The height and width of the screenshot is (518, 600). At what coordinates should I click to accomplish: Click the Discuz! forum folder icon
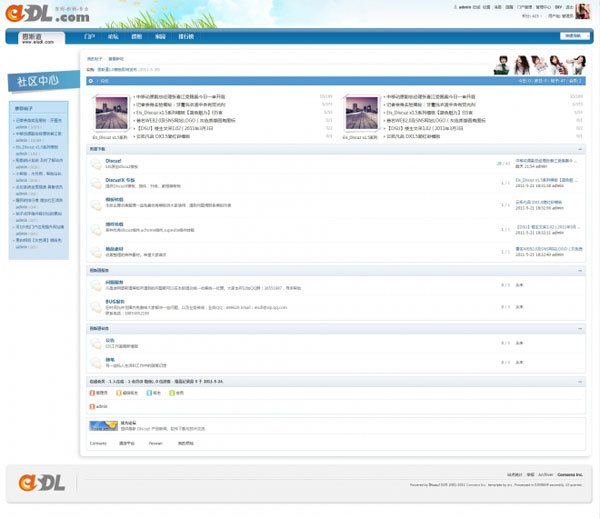95,162
